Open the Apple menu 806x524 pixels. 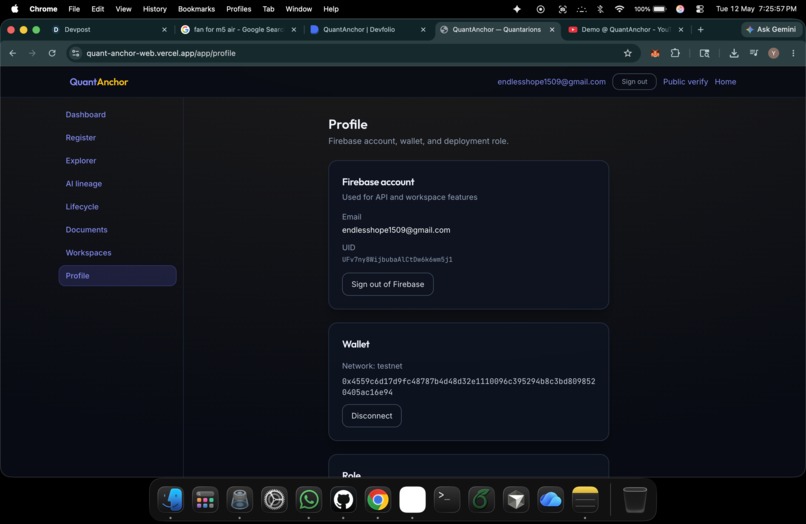14,9
